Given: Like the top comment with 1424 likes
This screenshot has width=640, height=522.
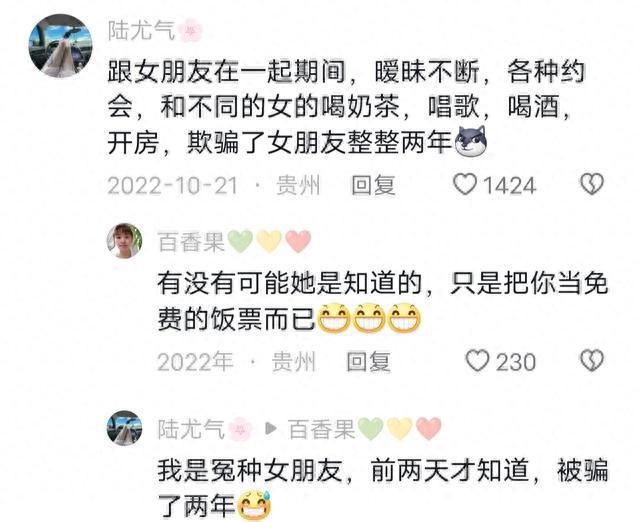Looking at the screenshot, I should (x=465, y=184).
